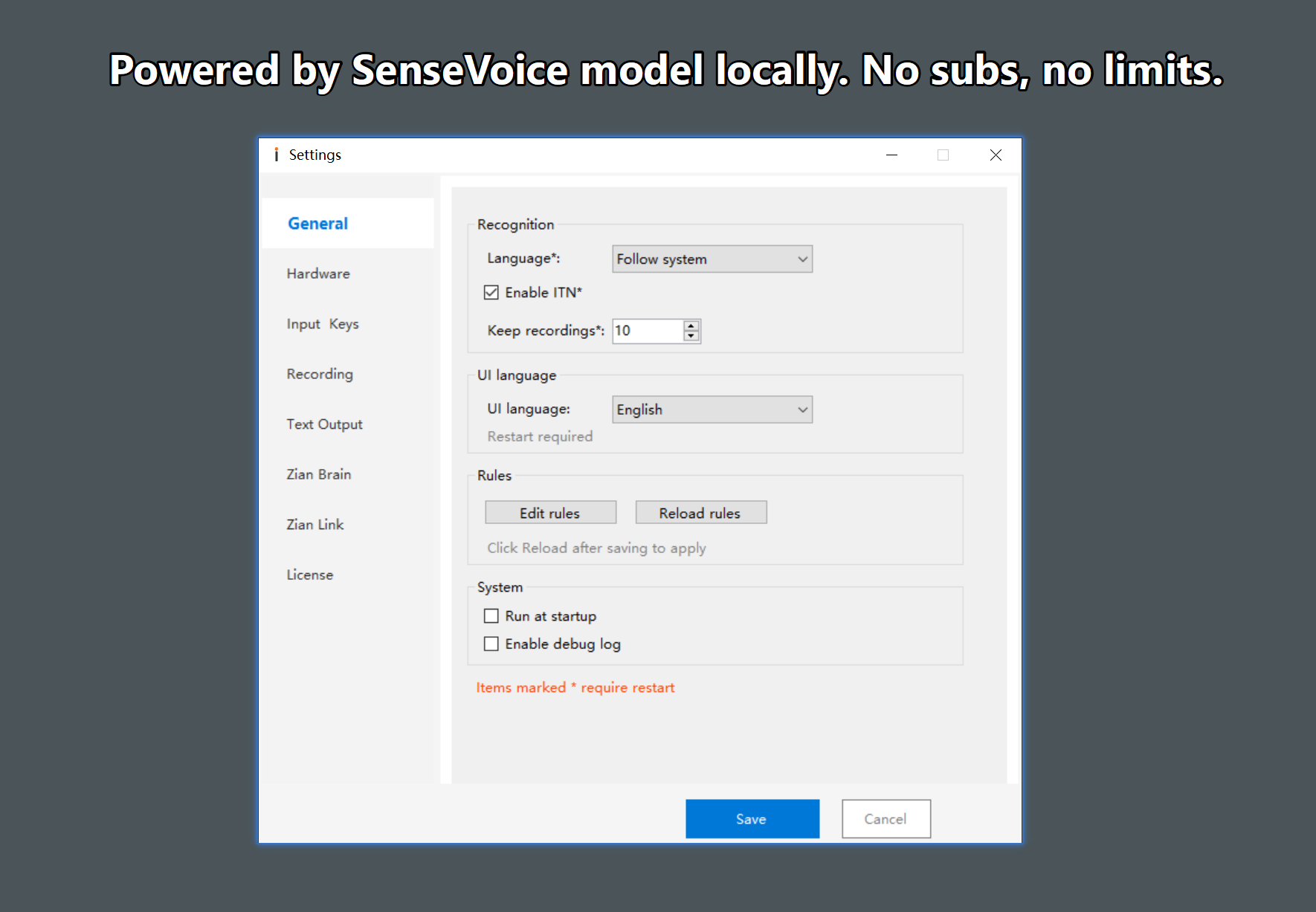Select the Zian Link section
Image resolution: width=1316 pixels, height=912 pixels.
coord(315,524)
